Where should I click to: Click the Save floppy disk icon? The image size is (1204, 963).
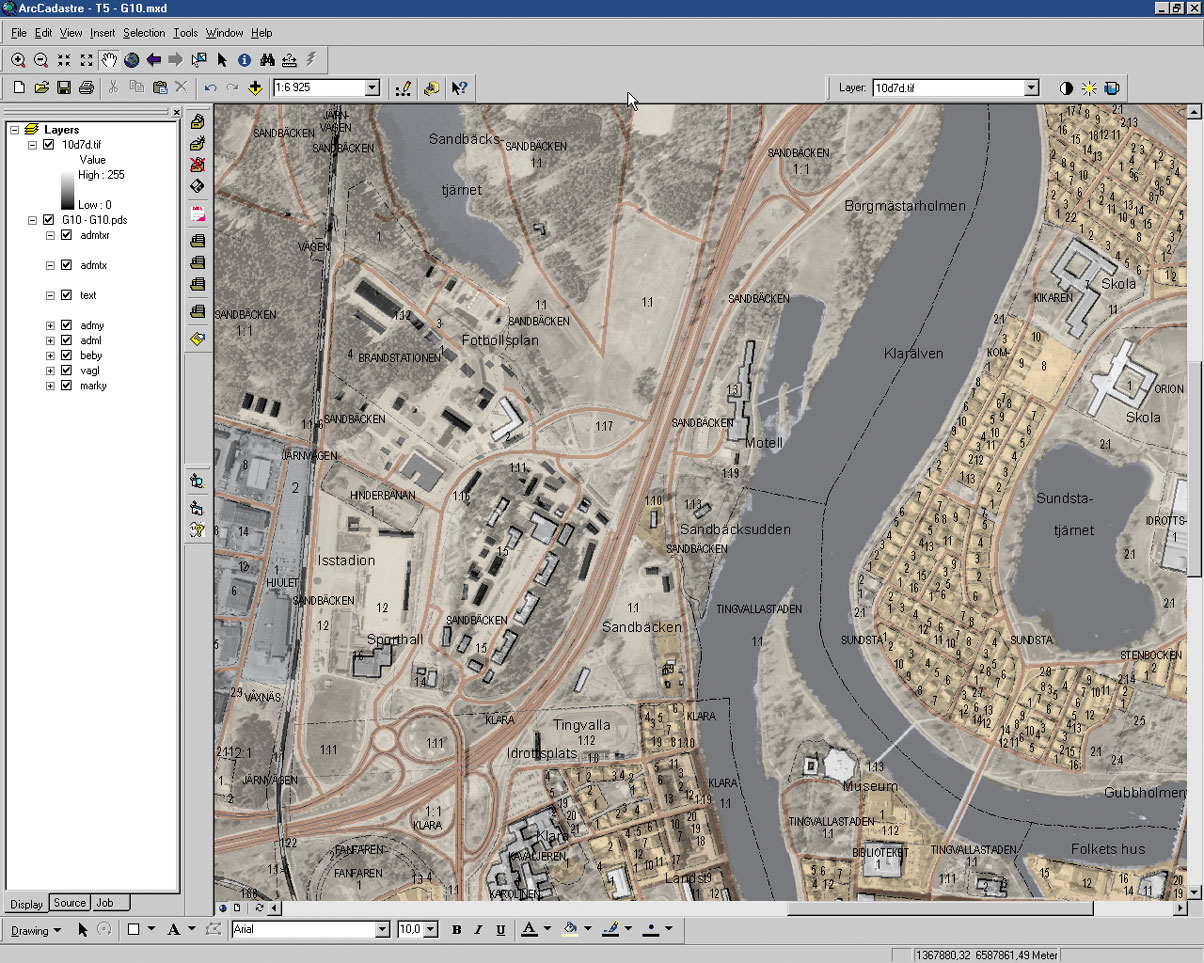coord(64,88)
